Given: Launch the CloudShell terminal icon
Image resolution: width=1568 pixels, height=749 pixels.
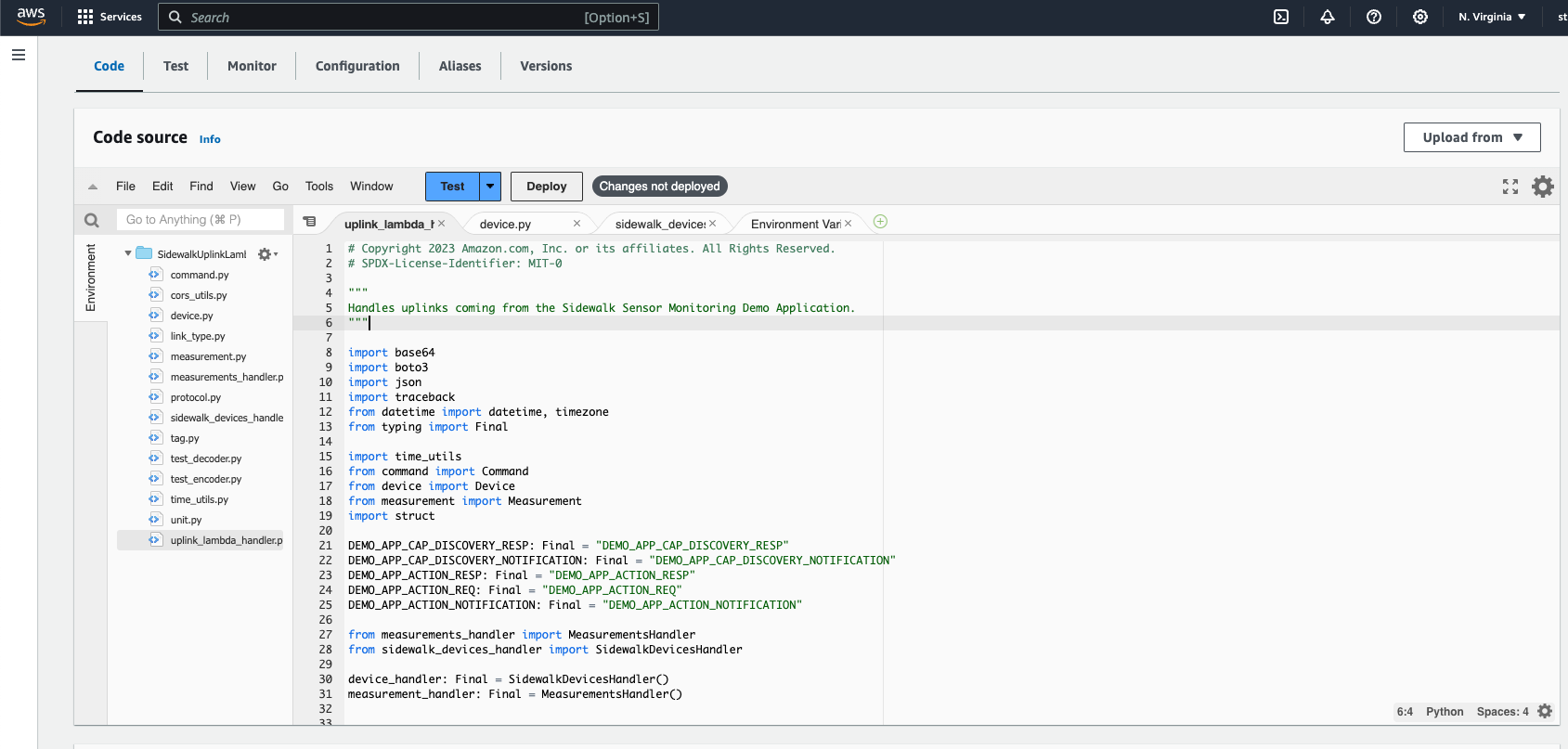Looking at the screenshot, I should [x=1281, y=17].
